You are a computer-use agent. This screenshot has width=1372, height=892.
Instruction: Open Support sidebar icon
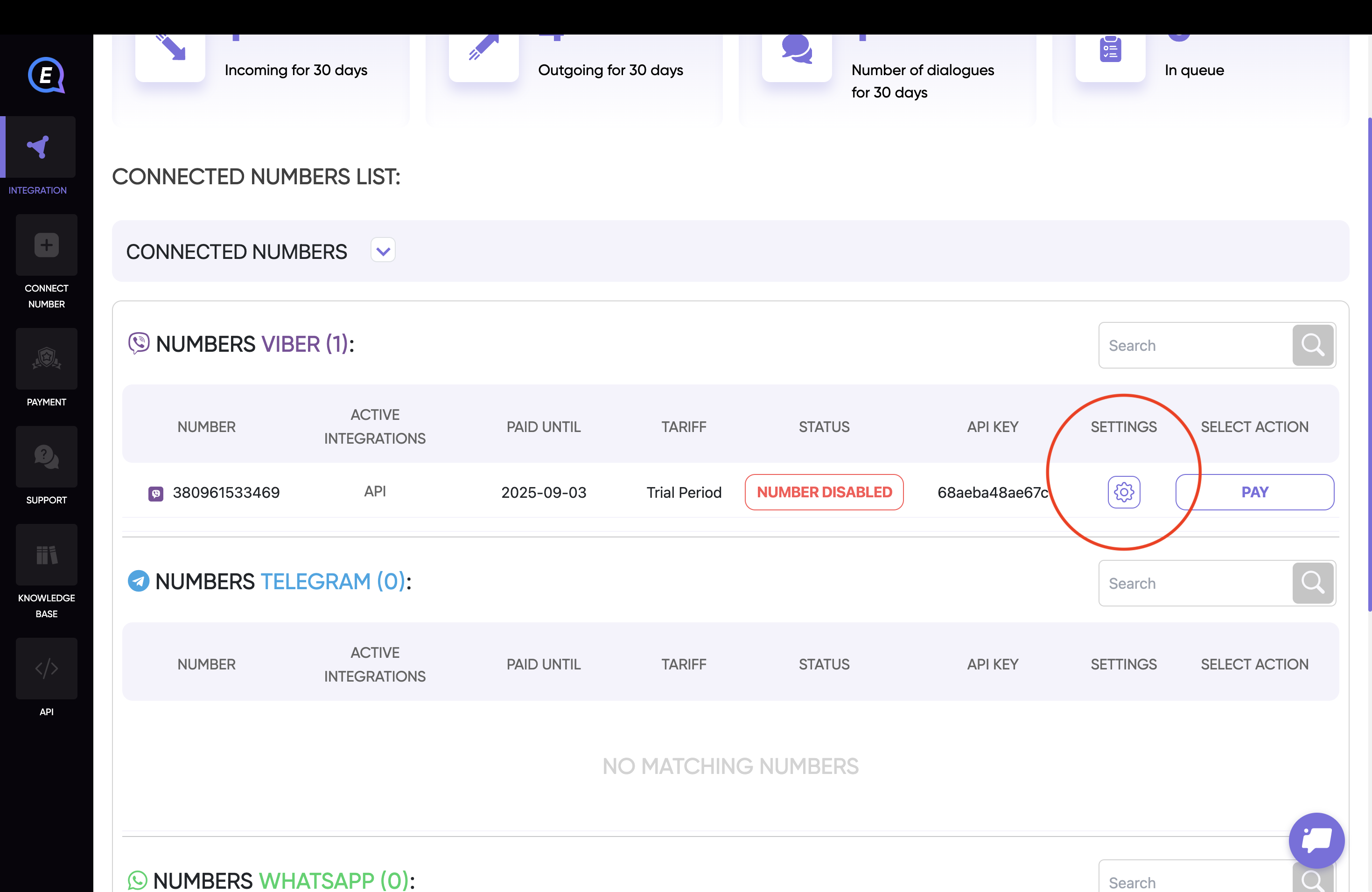(46, 457)
